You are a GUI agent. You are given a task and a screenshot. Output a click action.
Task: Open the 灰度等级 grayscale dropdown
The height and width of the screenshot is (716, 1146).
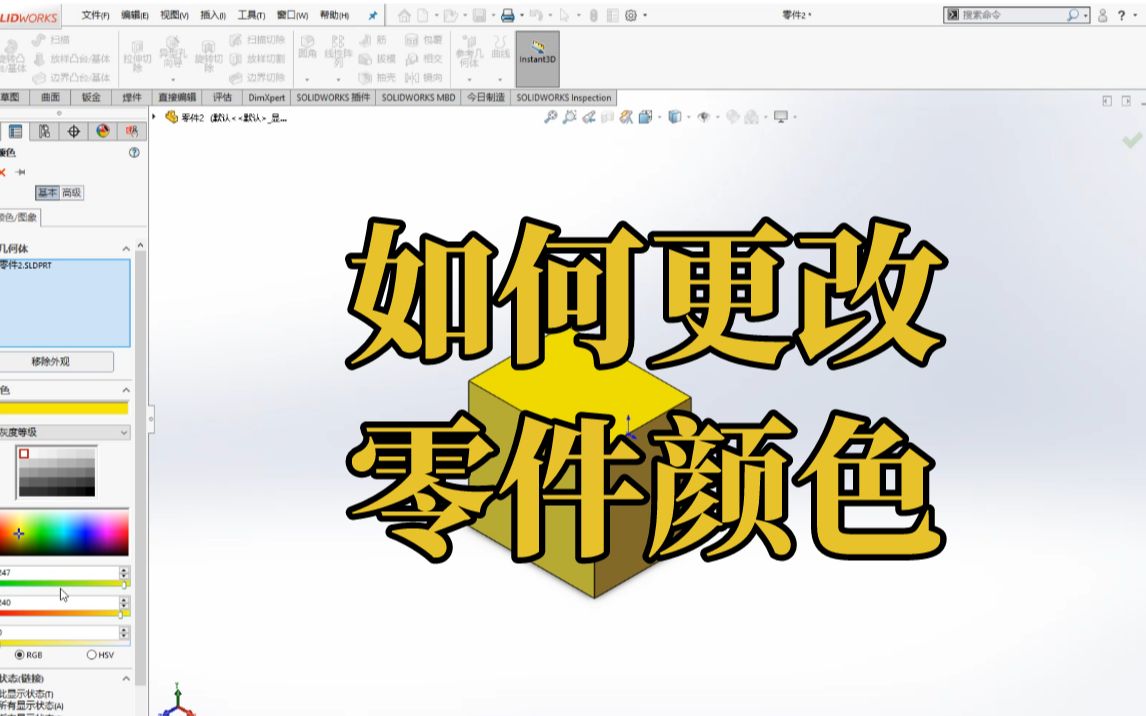coord(124,432)
